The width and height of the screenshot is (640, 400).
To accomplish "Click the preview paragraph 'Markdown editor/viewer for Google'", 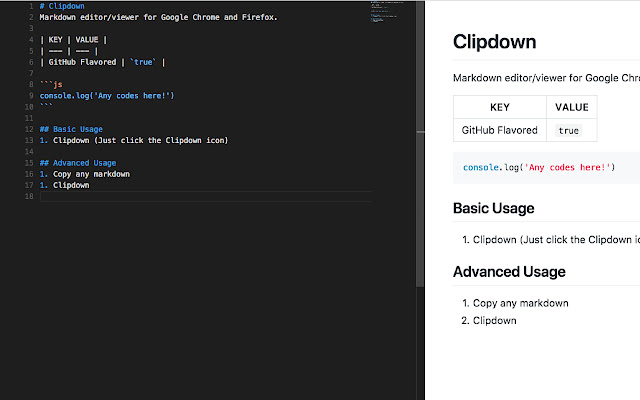I will point(546,78).
